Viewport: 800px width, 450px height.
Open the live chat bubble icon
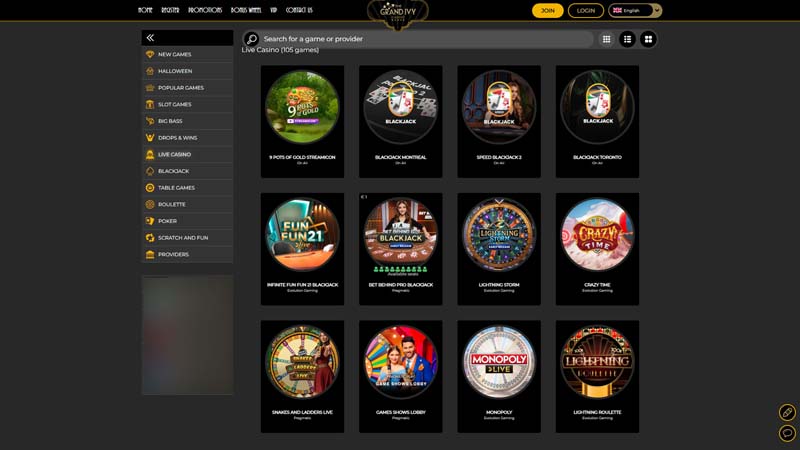787,433
